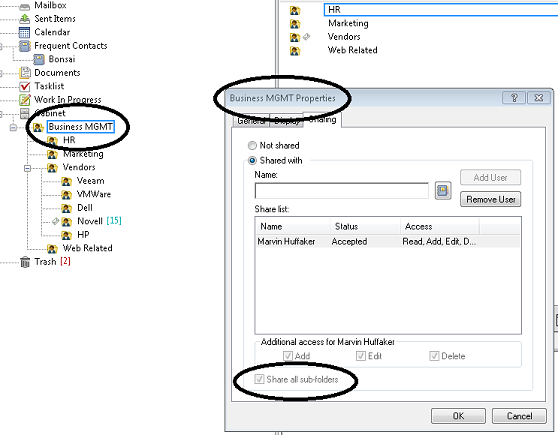Switch to the Sharing tab
Viewport: 558px width, 435px height.
coord(322,120)
